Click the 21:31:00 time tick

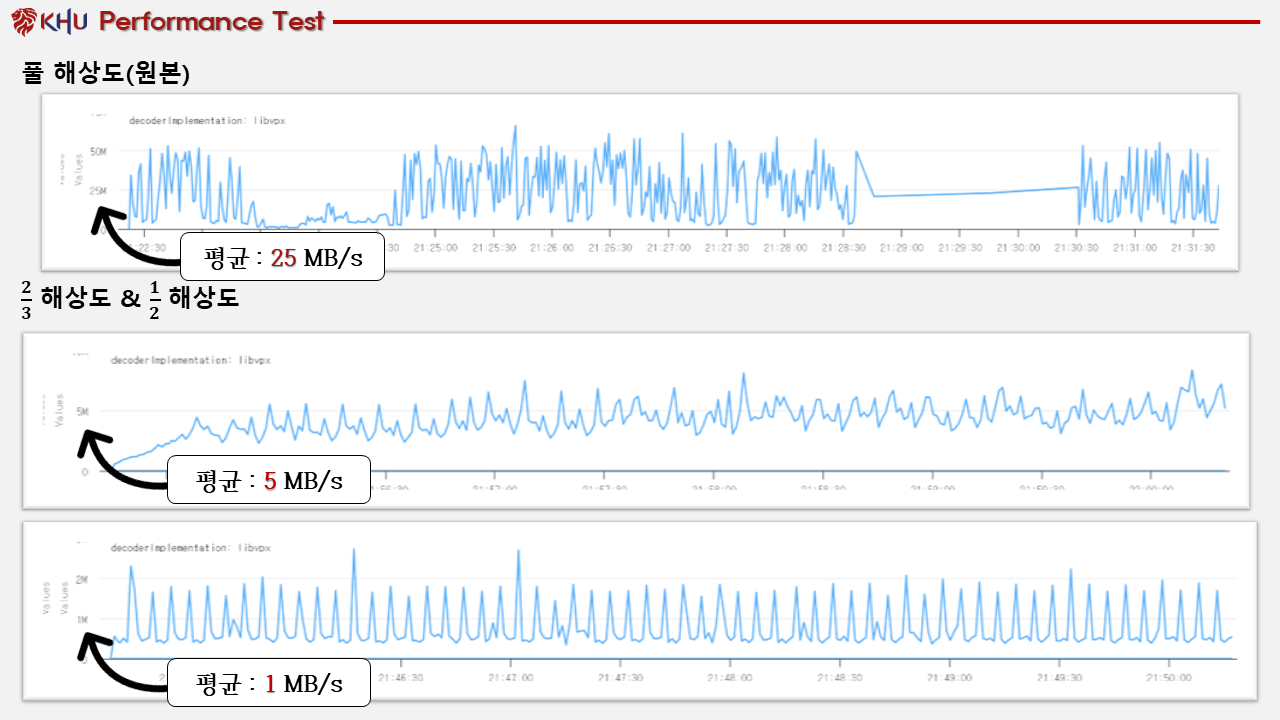[1137, 247]
